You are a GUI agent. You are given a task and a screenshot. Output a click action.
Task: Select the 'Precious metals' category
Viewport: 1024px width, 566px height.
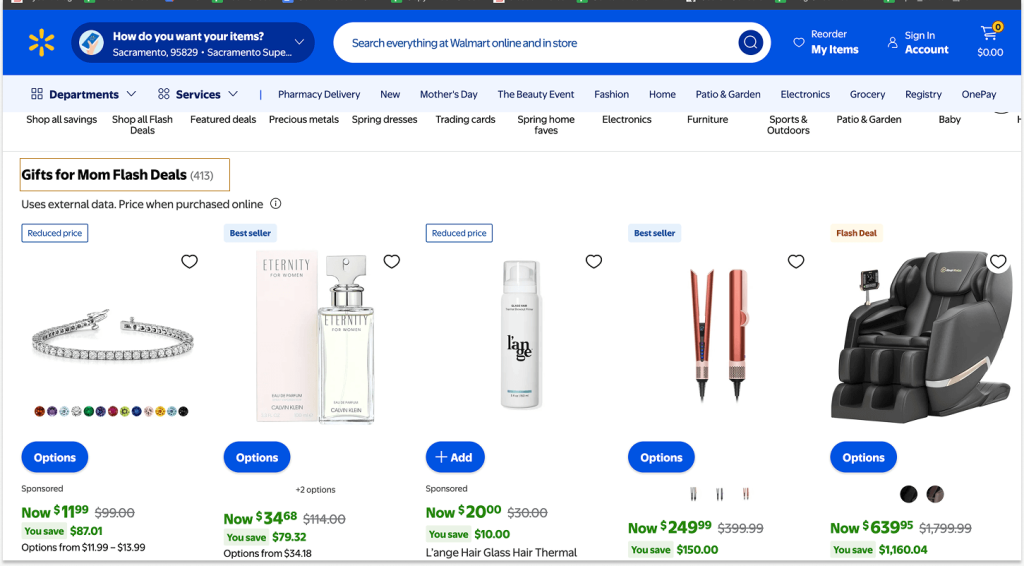(304, 119)
